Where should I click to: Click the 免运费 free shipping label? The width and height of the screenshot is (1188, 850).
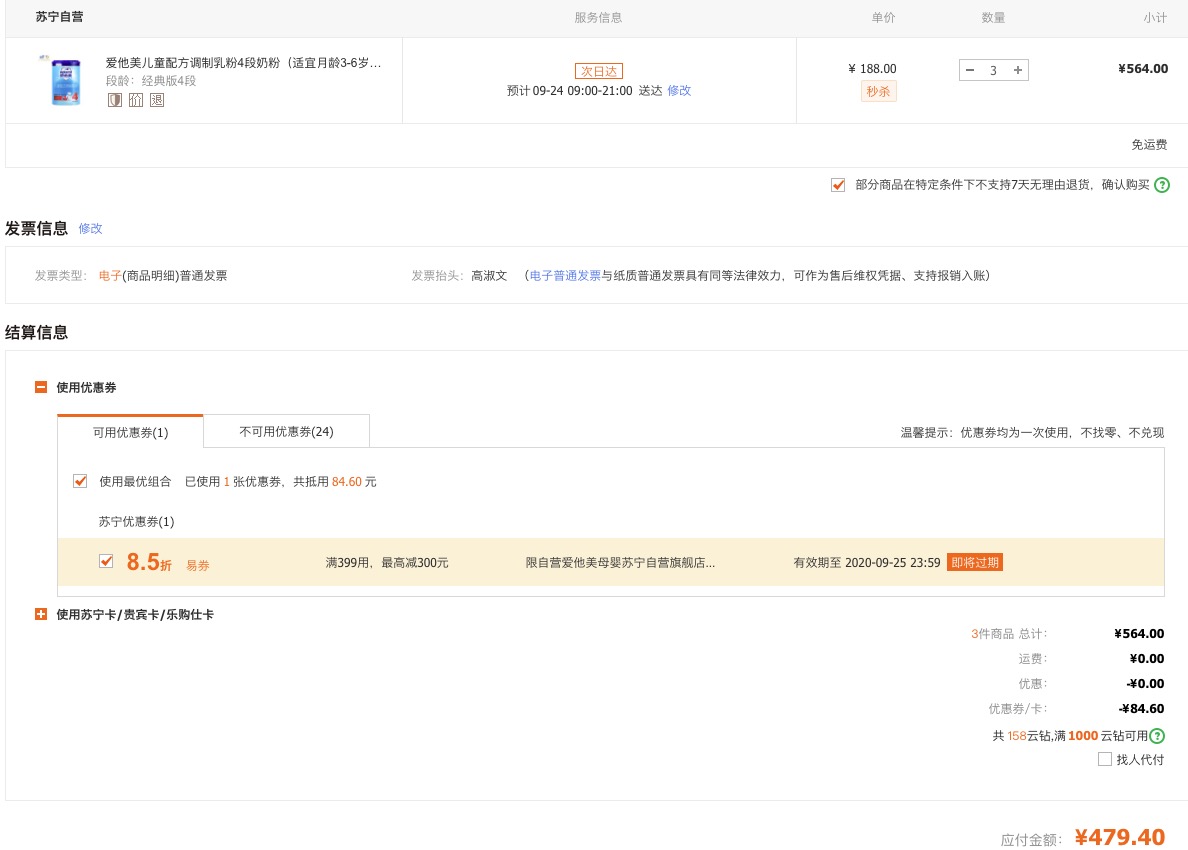pos(1149,145)
